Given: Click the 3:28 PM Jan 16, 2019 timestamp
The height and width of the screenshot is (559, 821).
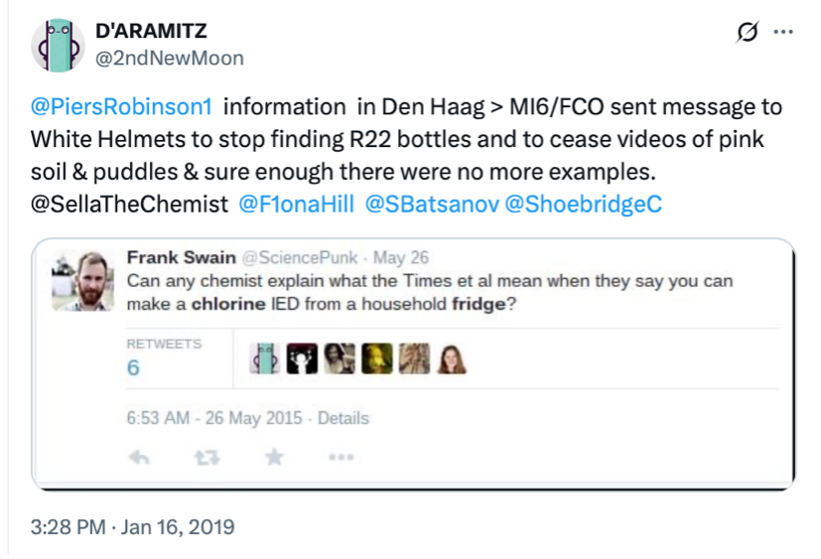Looking at the screenshot, I should (x=133, y=525).
